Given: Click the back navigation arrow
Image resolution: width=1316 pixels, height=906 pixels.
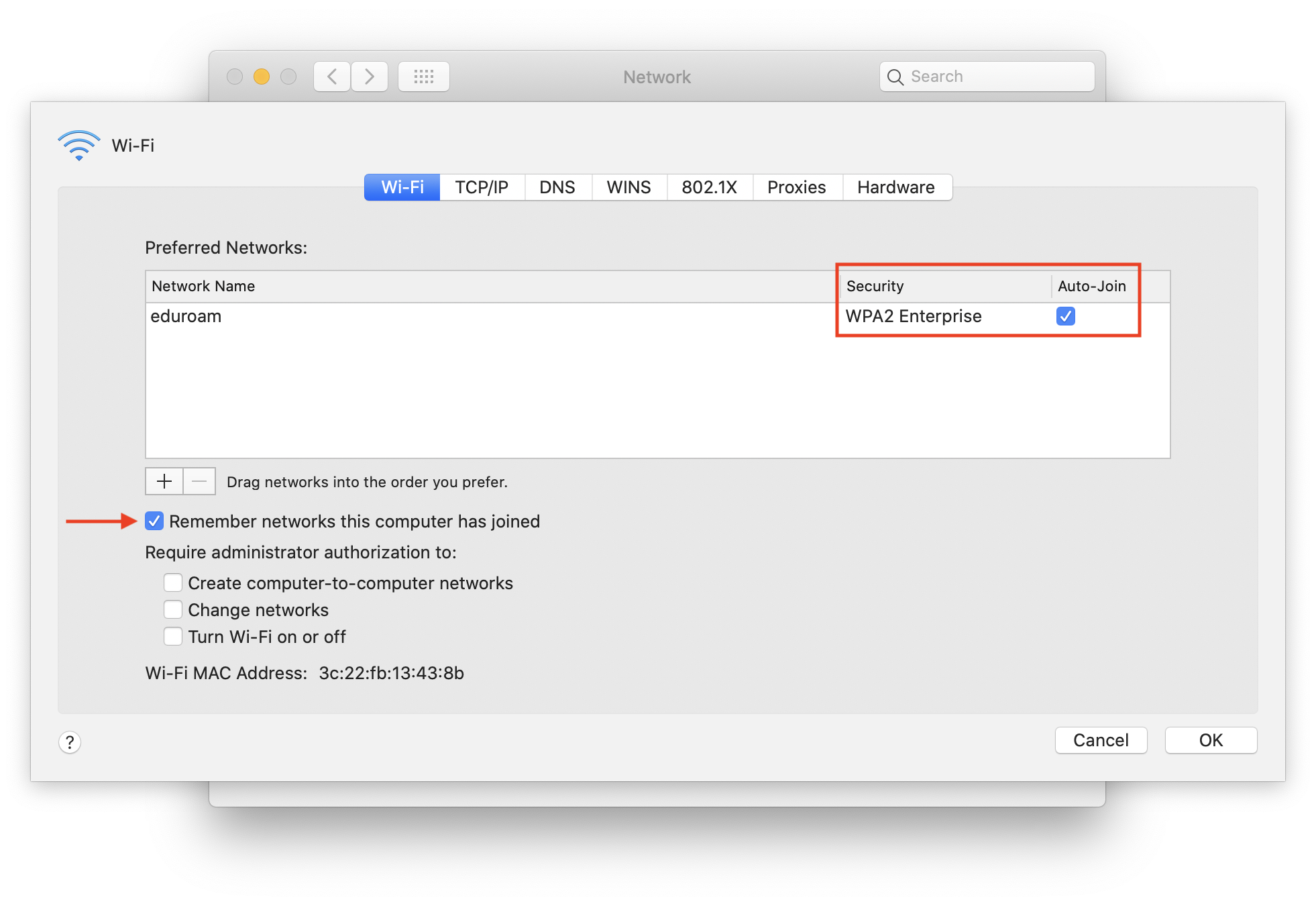Looking at the screenshot, I should point(332,77).
